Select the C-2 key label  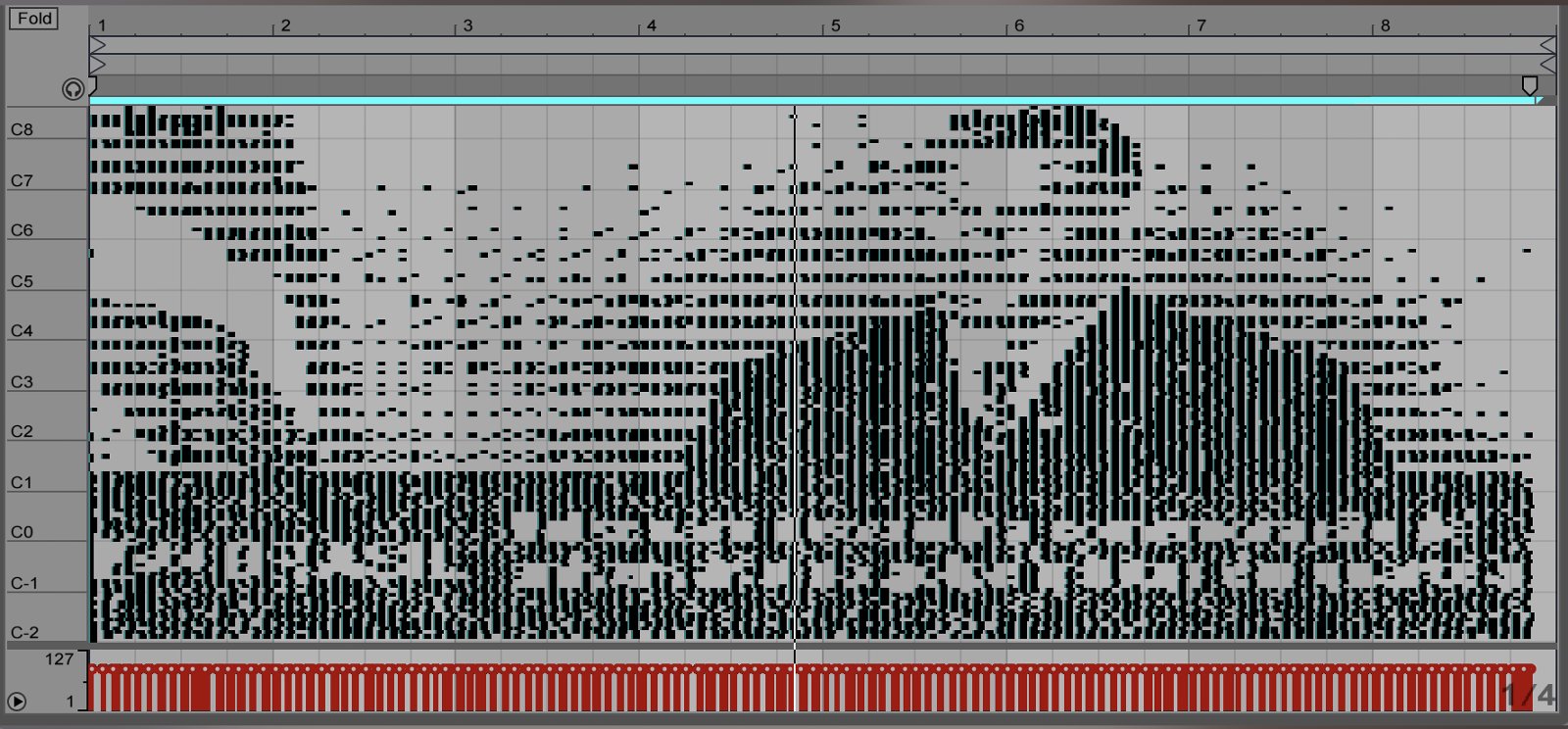(x=24, y=633)
